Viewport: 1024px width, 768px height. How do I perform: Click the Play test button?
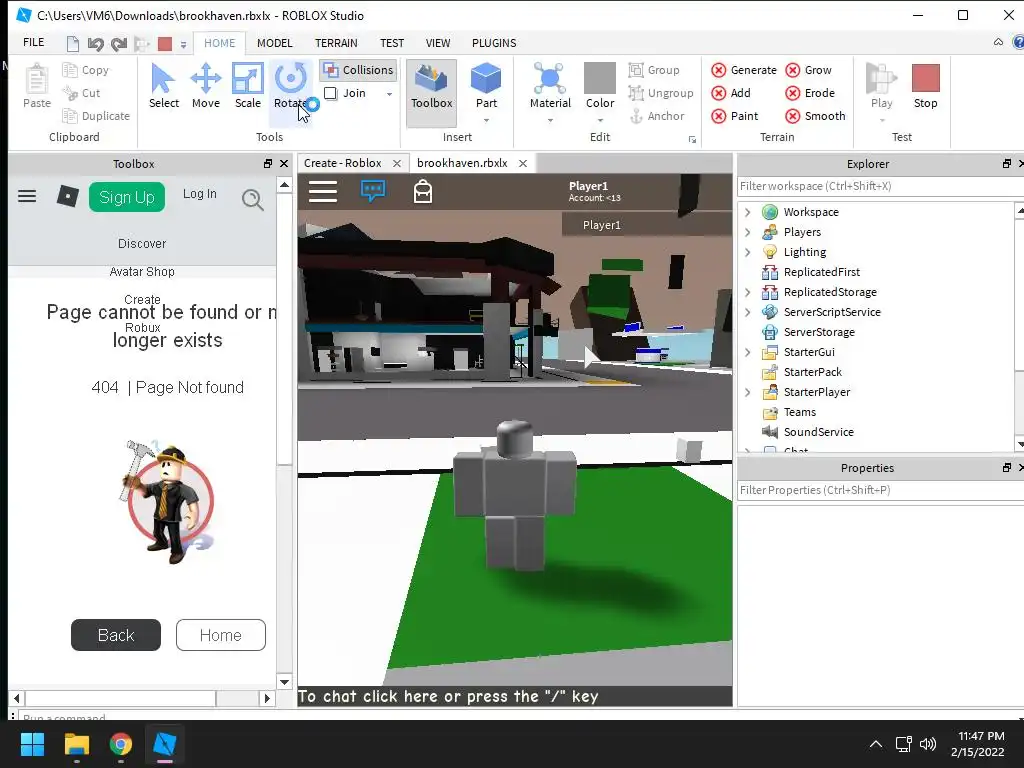[x=881, y=86]
